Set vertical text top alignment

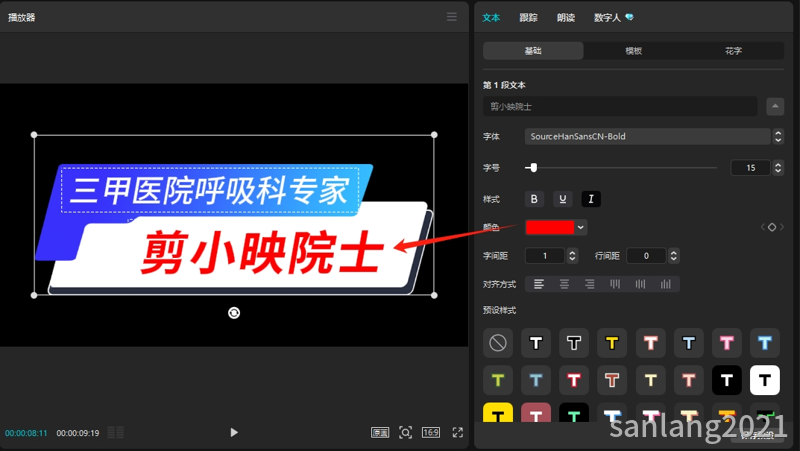point(615,284)
